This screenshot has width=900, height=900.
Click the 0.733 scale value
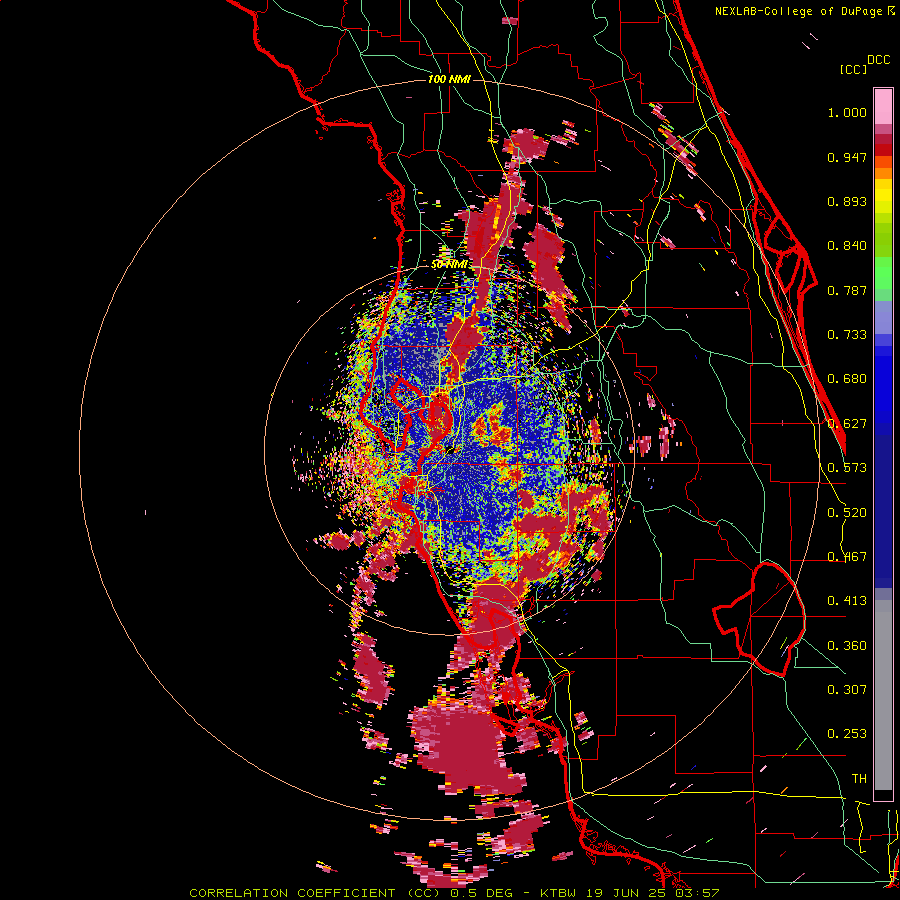847,335
